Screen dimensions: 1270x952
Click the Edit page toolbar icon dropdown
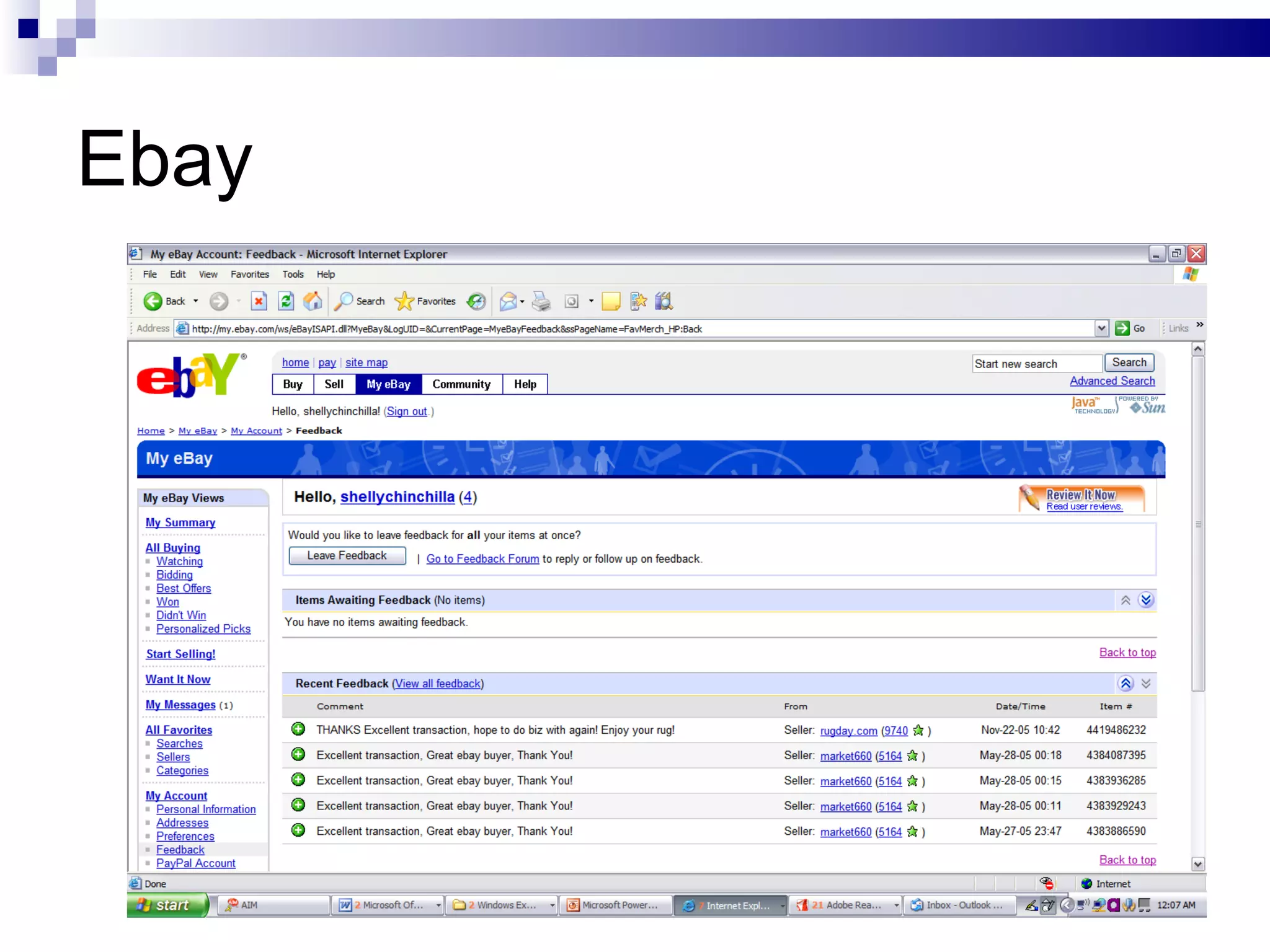click(591, 301)
